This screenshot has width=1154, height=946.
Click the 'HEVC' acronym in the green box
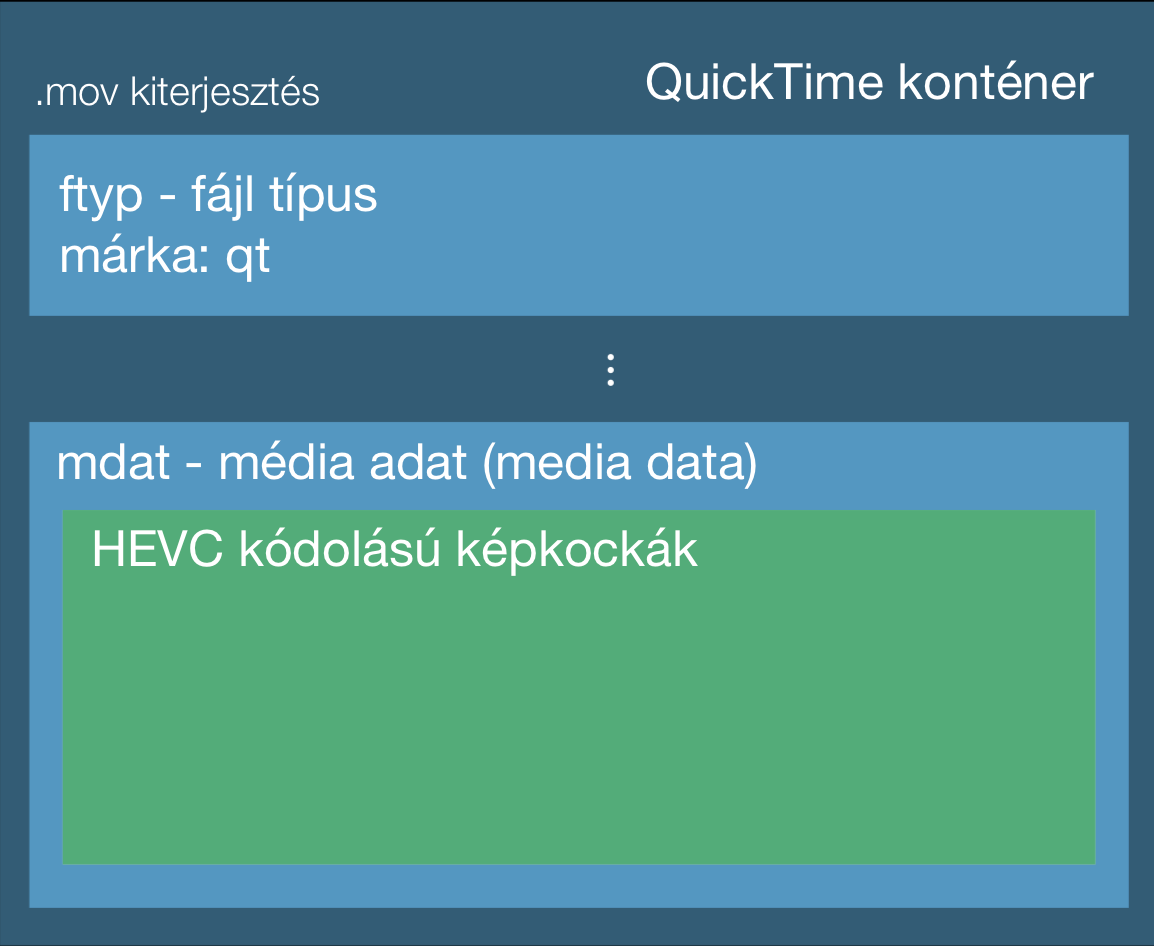[157, 549]
